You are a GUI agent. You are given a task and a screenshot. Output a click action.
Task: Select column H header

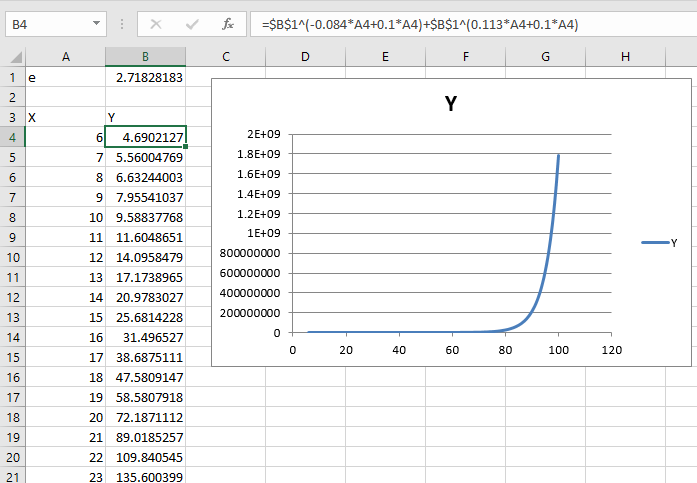click(x=625, y=57)
